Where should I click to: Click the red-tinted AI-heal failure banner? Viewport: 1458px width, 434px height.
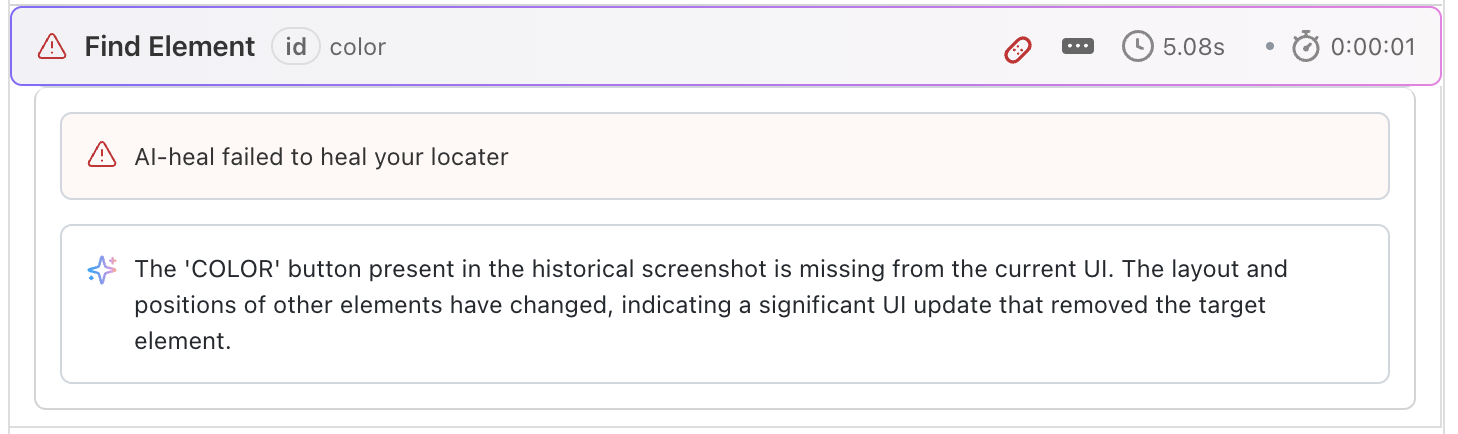click(x=900, y=156)
